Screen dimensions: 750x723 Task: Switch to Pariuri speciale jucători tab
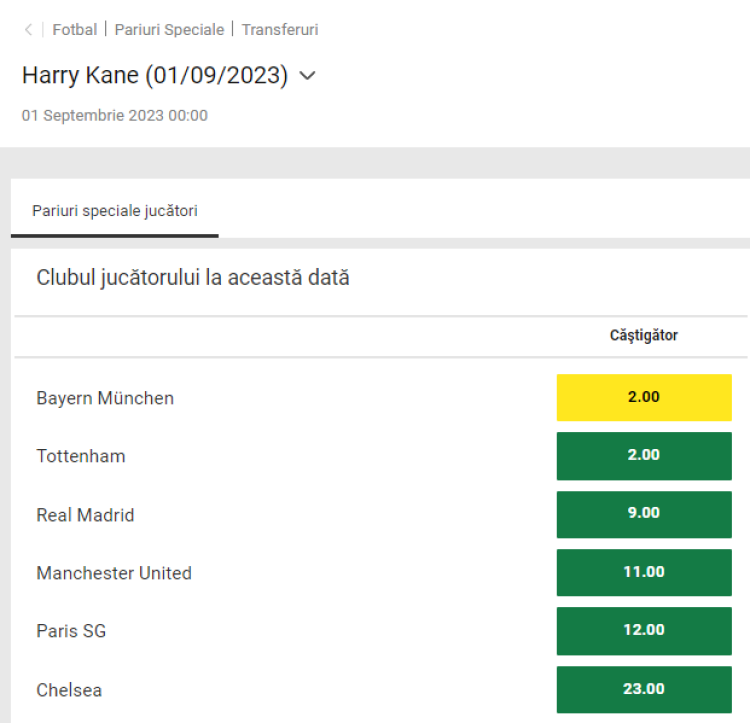pyautogui.click(x=115, y=211)
